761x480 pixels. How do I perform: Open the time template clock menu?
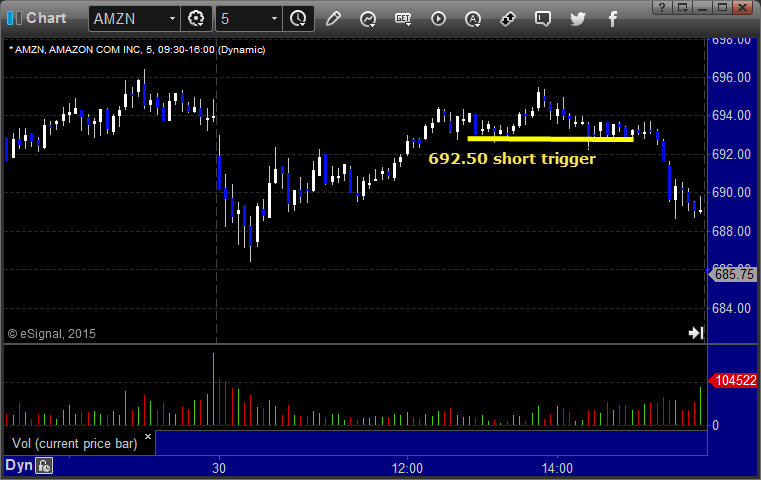point(298,19)
